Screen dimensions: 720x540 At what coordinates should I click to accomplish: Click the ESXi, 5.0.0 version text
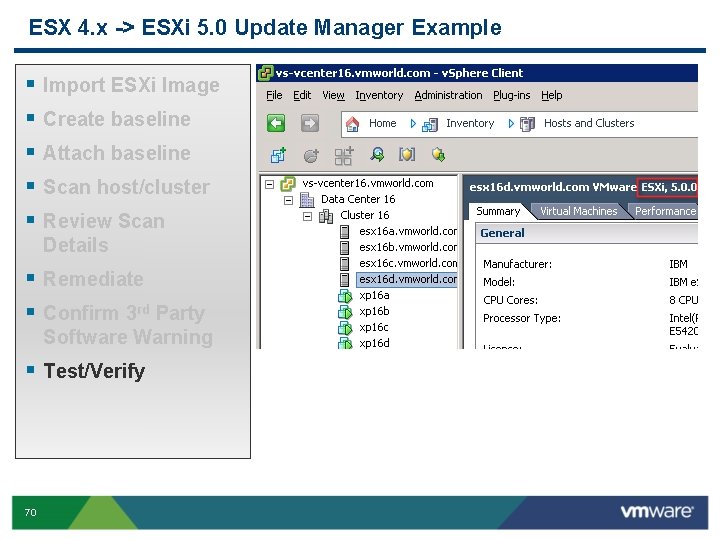tap(669, 187)
